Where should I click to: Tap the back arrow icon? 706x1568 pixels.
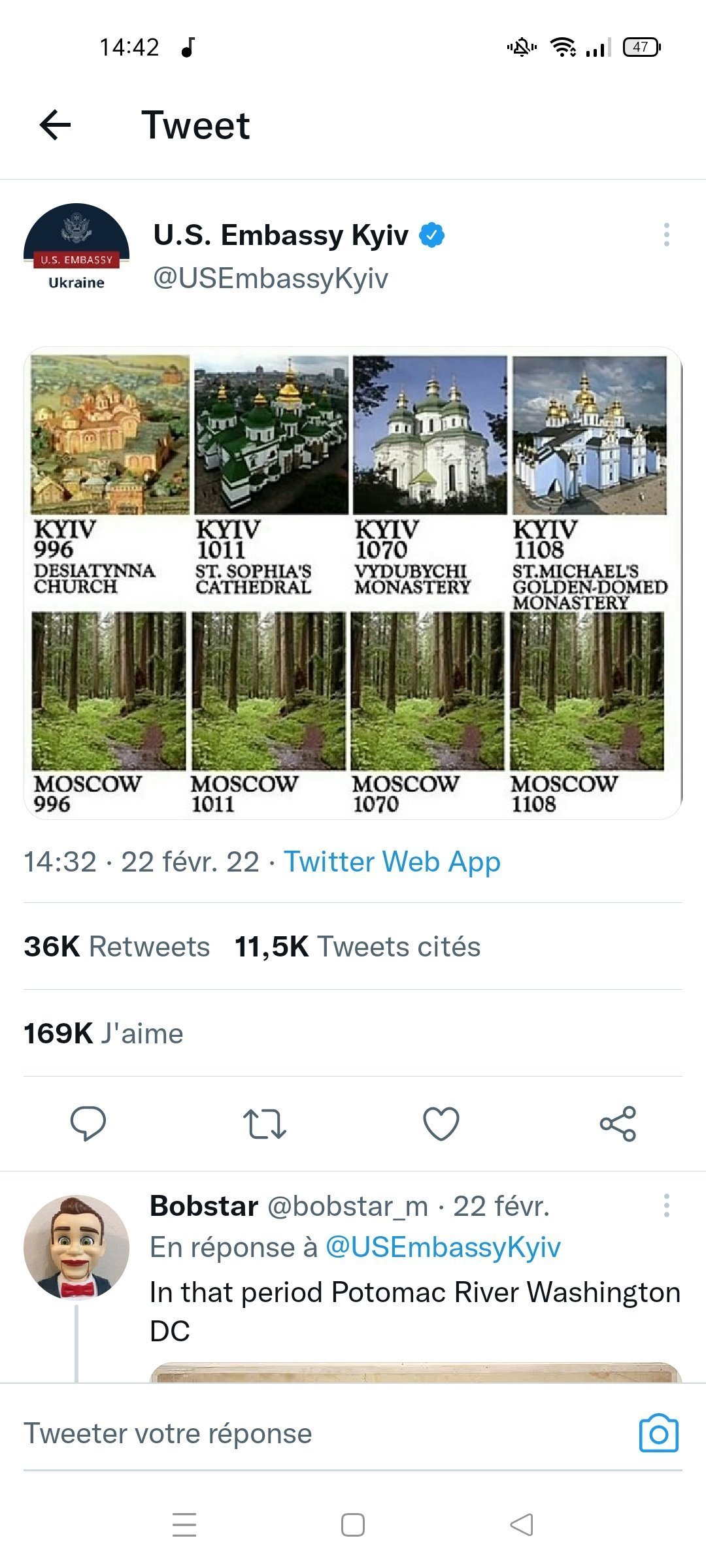[x=55, y=125]
